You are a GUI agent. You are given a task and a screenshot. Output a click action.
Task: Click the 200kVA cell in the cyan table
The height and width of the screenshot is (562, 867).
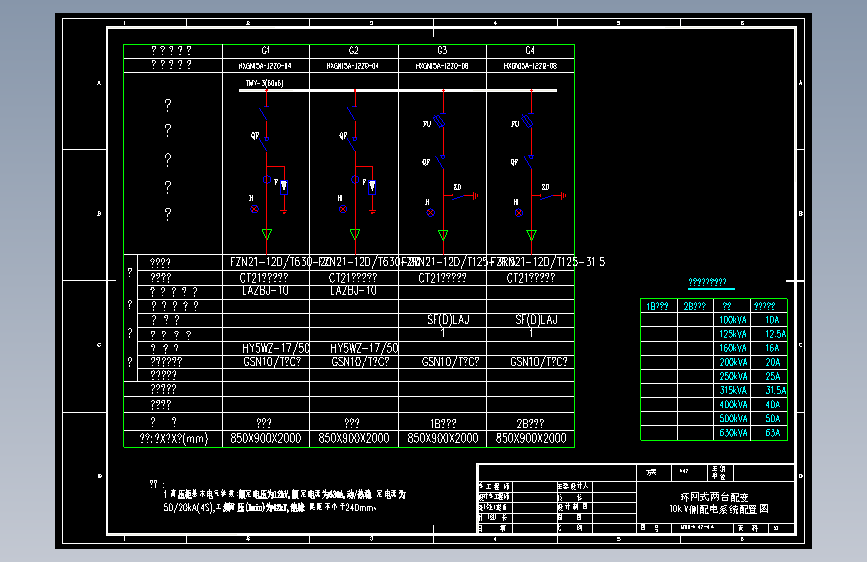tap(733, 362)
